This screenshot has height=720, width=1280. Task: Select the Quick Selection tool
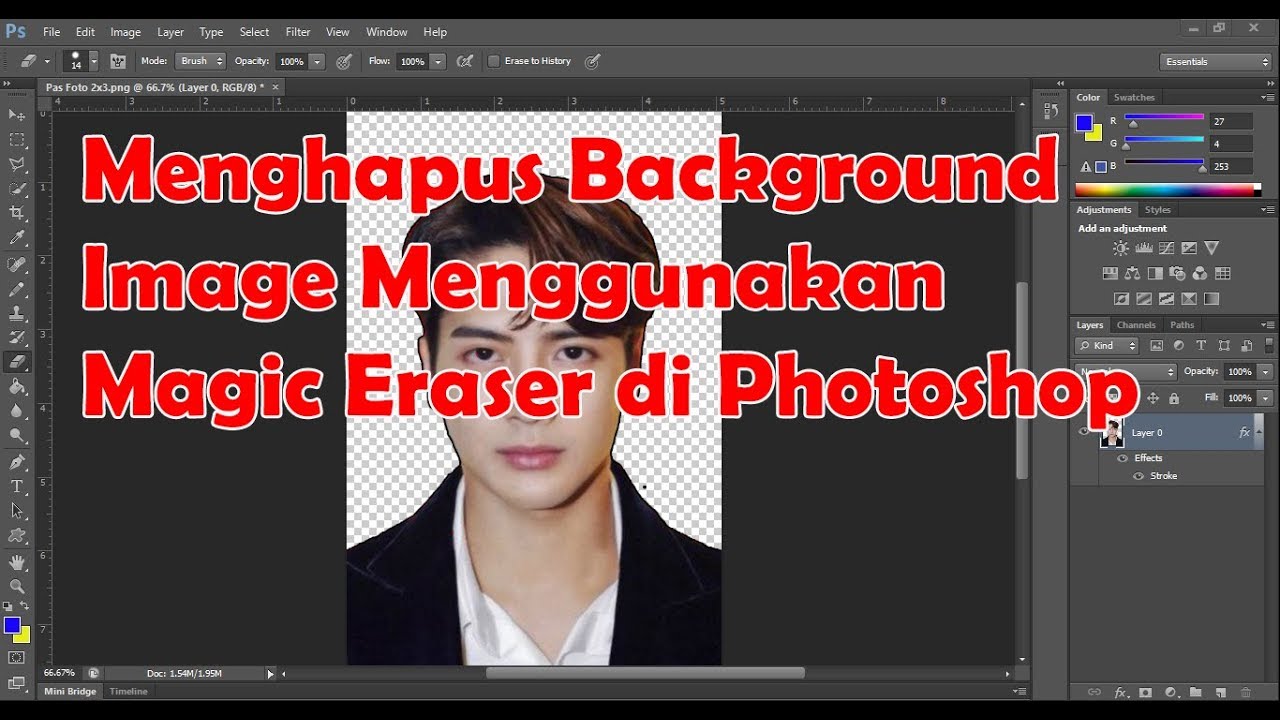tap(17, 189)
